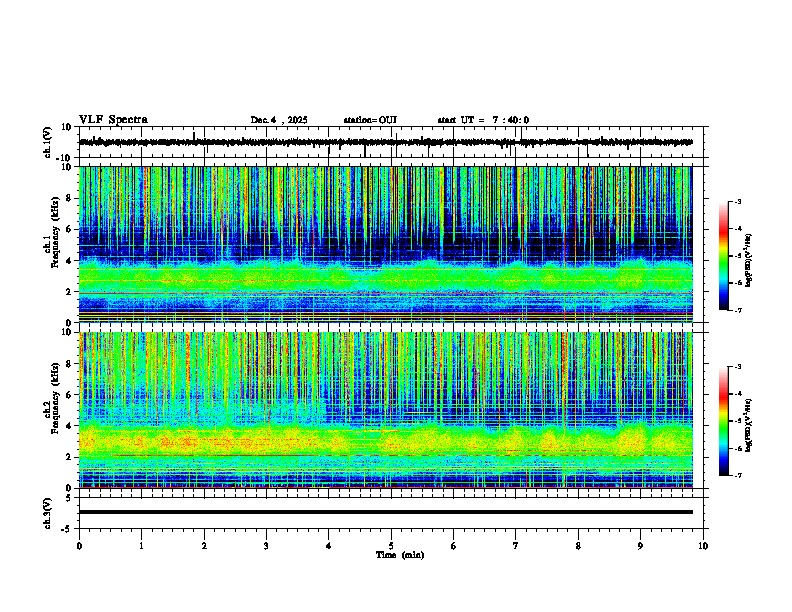
Task: Click time axis tick label "1"
Action: [141, 546]
